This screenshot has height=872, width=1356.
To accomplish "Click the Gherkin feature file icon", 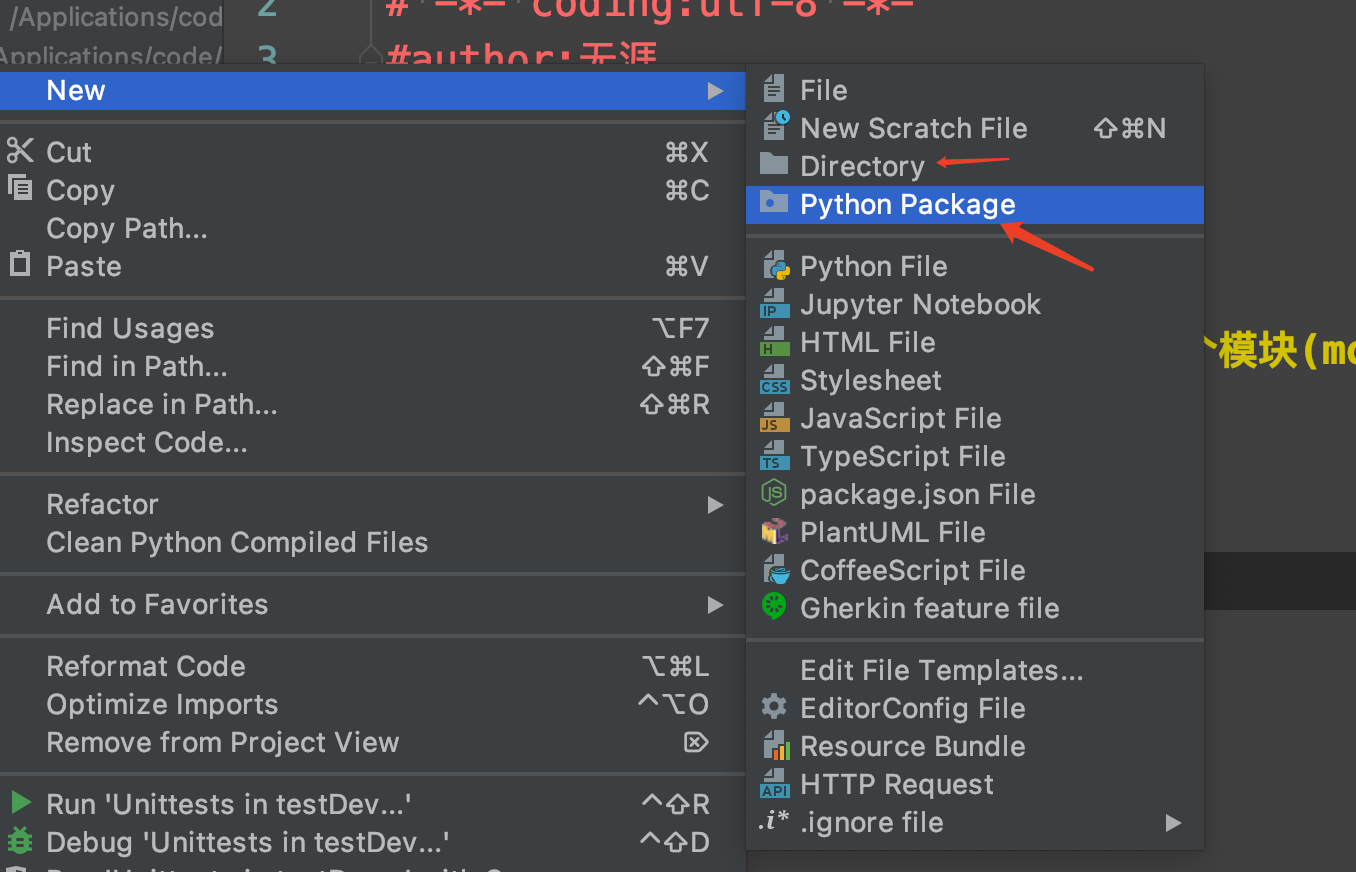I will pyautogui.click(x=775, y=608).
